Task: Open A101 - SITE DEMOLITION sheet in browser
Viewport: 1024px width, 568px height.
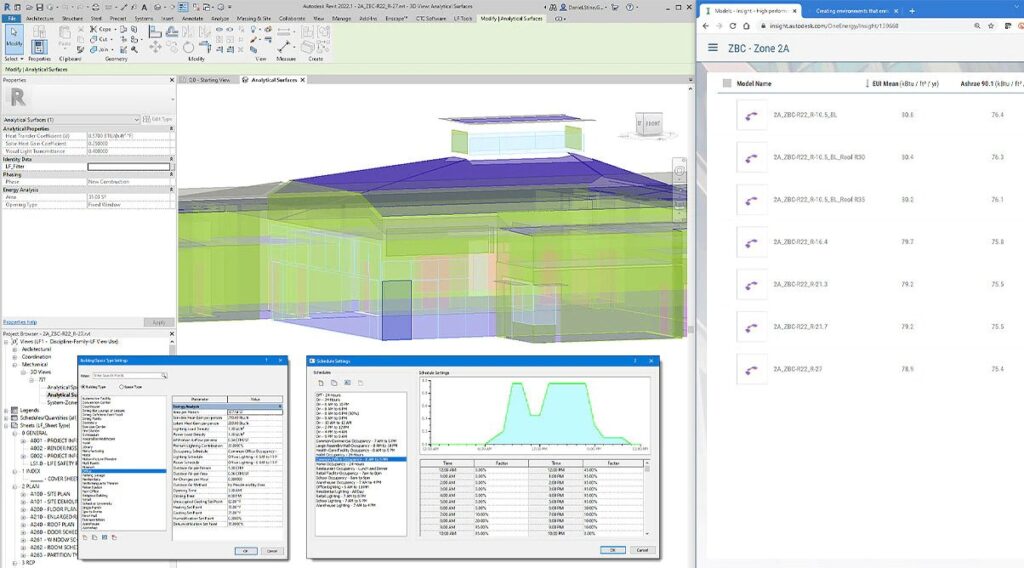Action: 53,502
